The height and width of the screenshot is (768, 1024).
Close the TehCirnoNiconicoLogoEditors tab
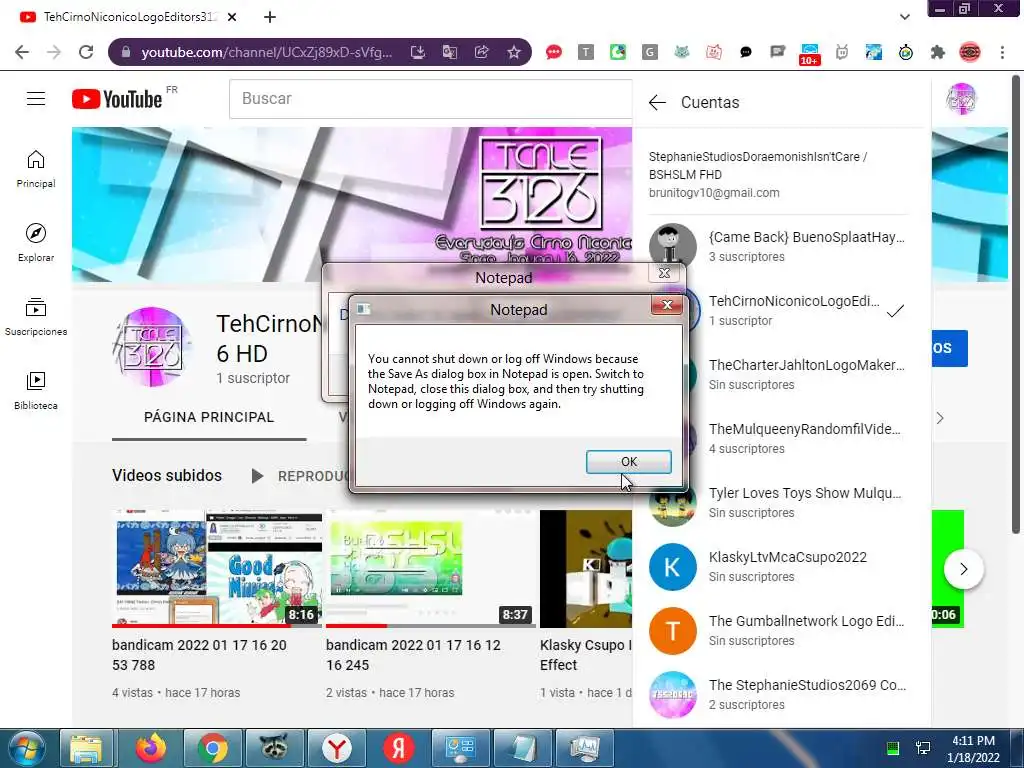point(232,17)
